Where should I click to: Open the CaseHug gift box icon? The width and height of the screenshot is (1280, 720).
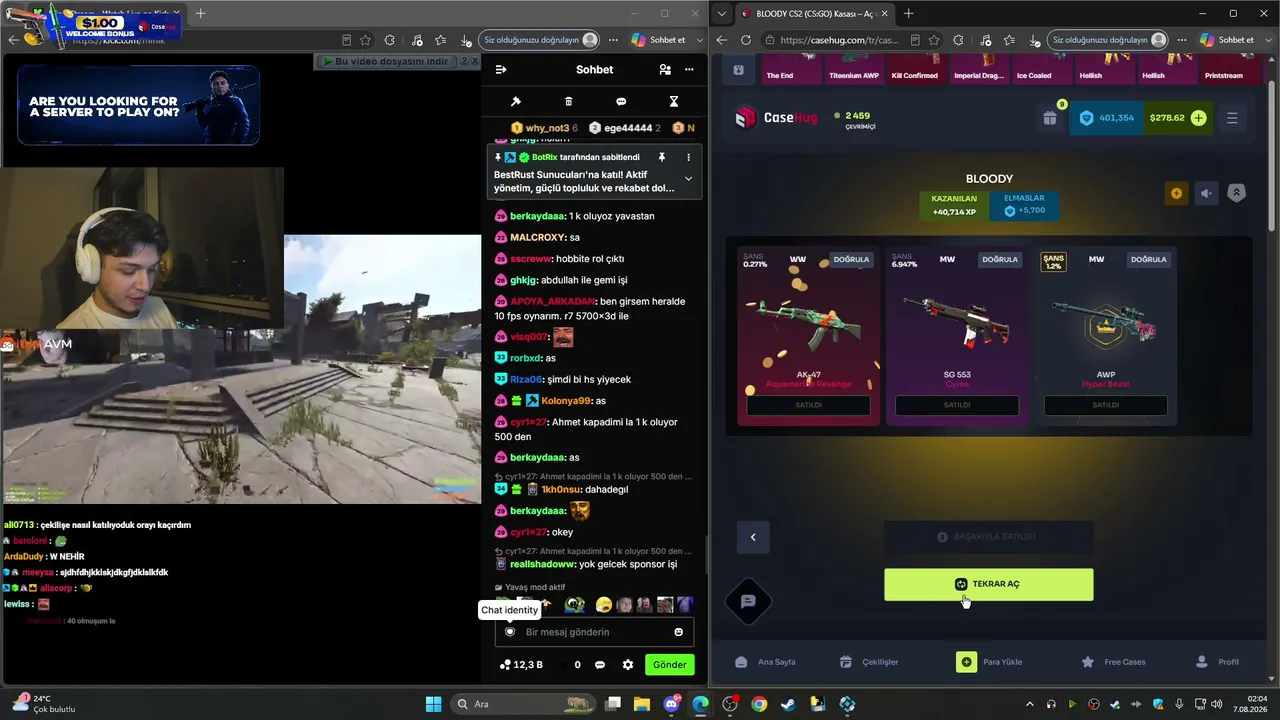coord(1050,118)
